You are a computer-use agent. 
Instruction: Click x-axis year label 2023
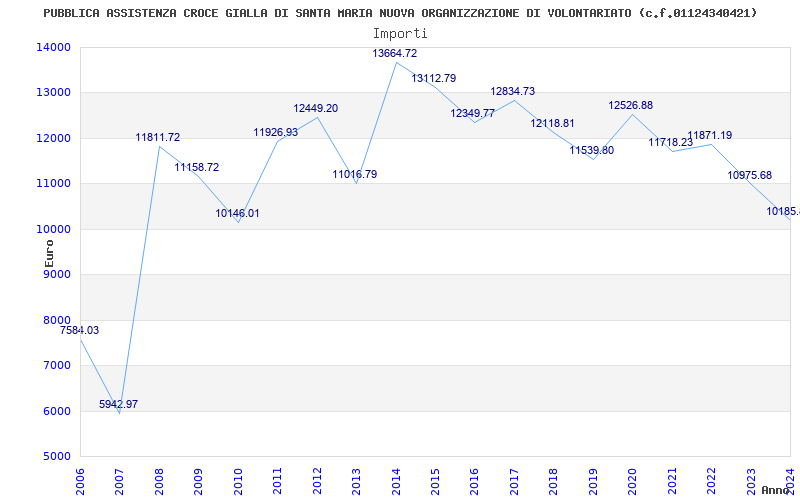point(752,481)
